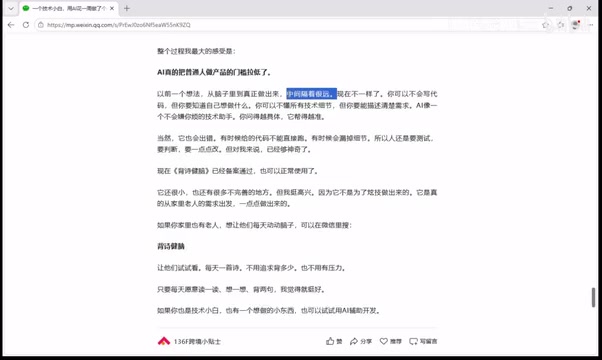Screen dimensions: 602x360
Task: Click the paragraph starting 整个过程
Action: (x=196, y=51)
